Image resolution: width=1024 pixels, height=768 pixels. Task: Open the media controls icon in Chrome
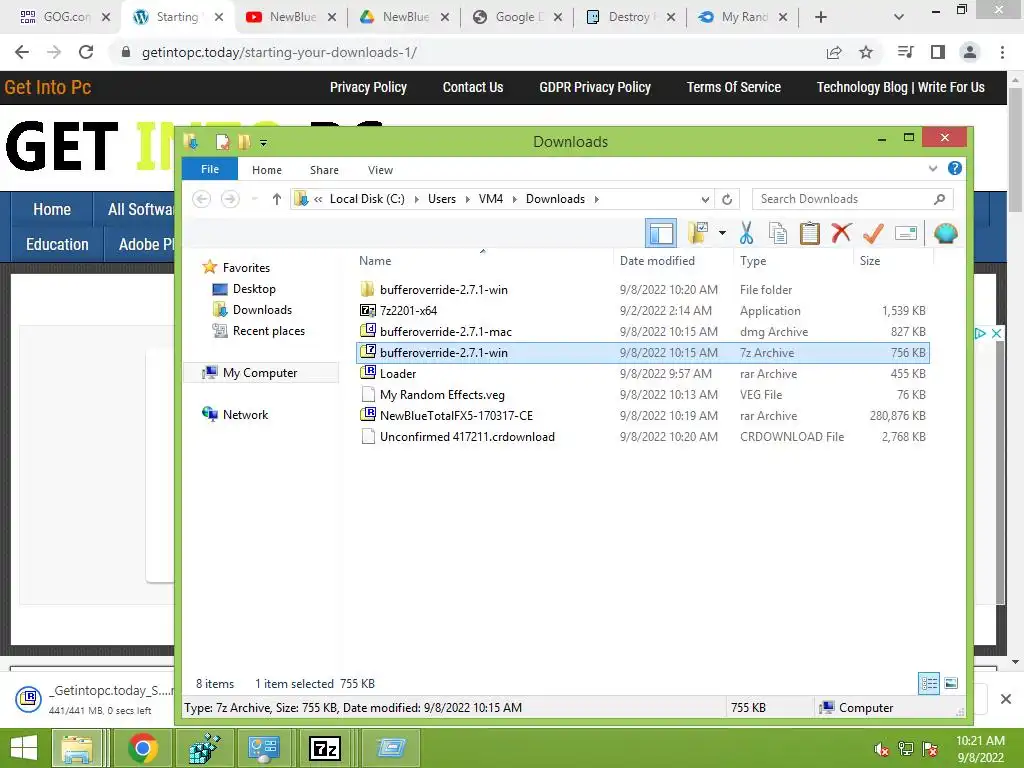tap(905, 52)
